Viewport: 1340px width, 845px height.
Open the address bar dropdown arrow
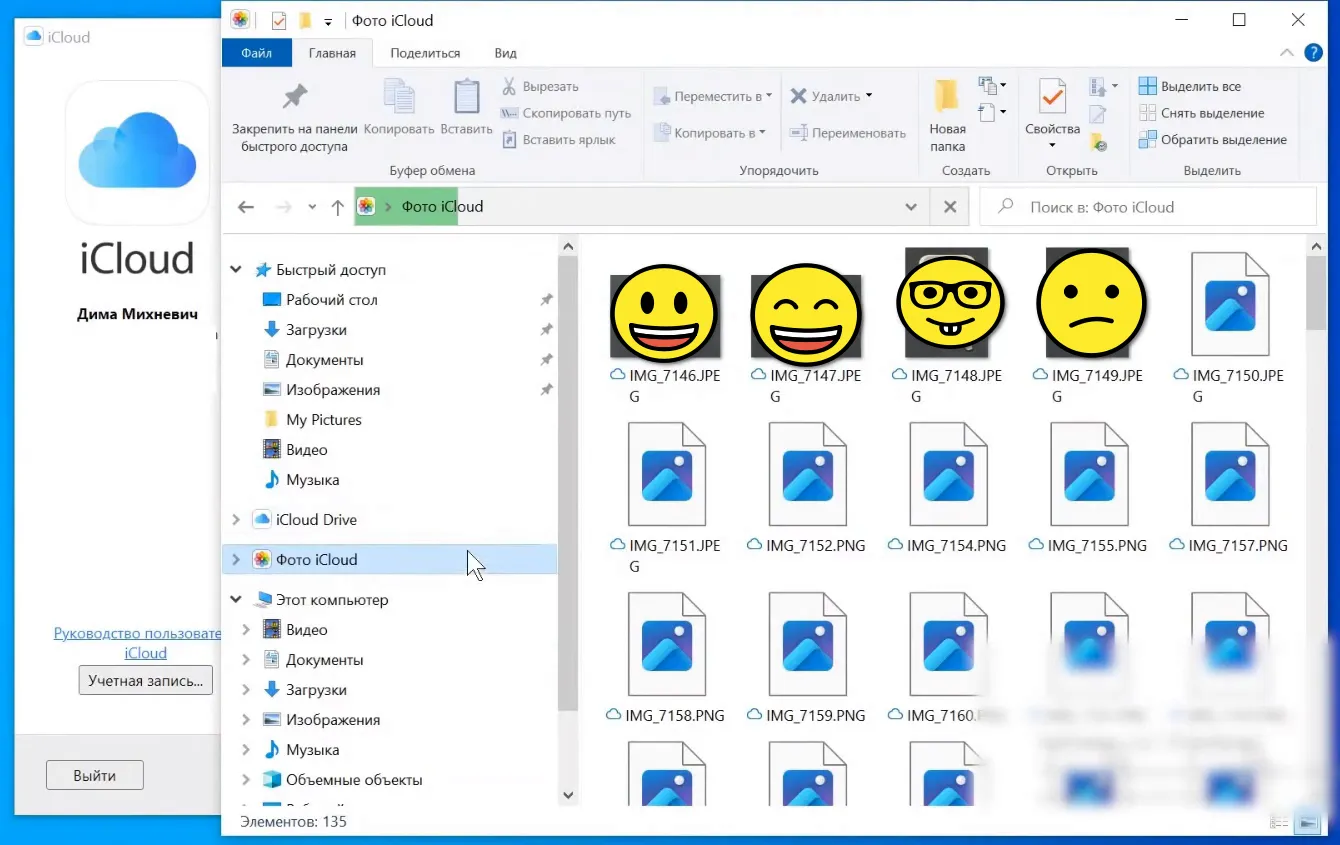pyautogui.click(x=911, y=206)
